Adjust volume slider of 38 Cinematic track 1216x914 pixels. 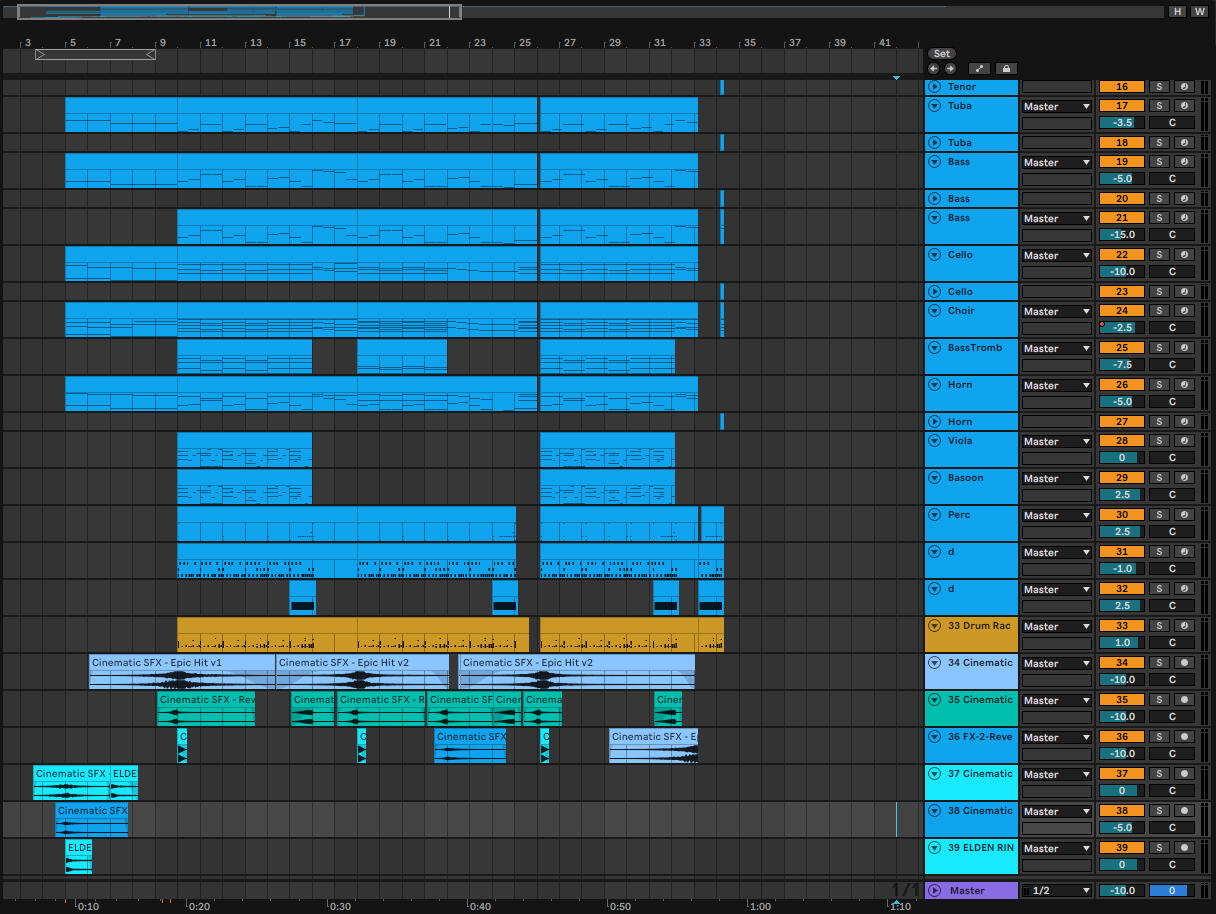[1121, 828]
